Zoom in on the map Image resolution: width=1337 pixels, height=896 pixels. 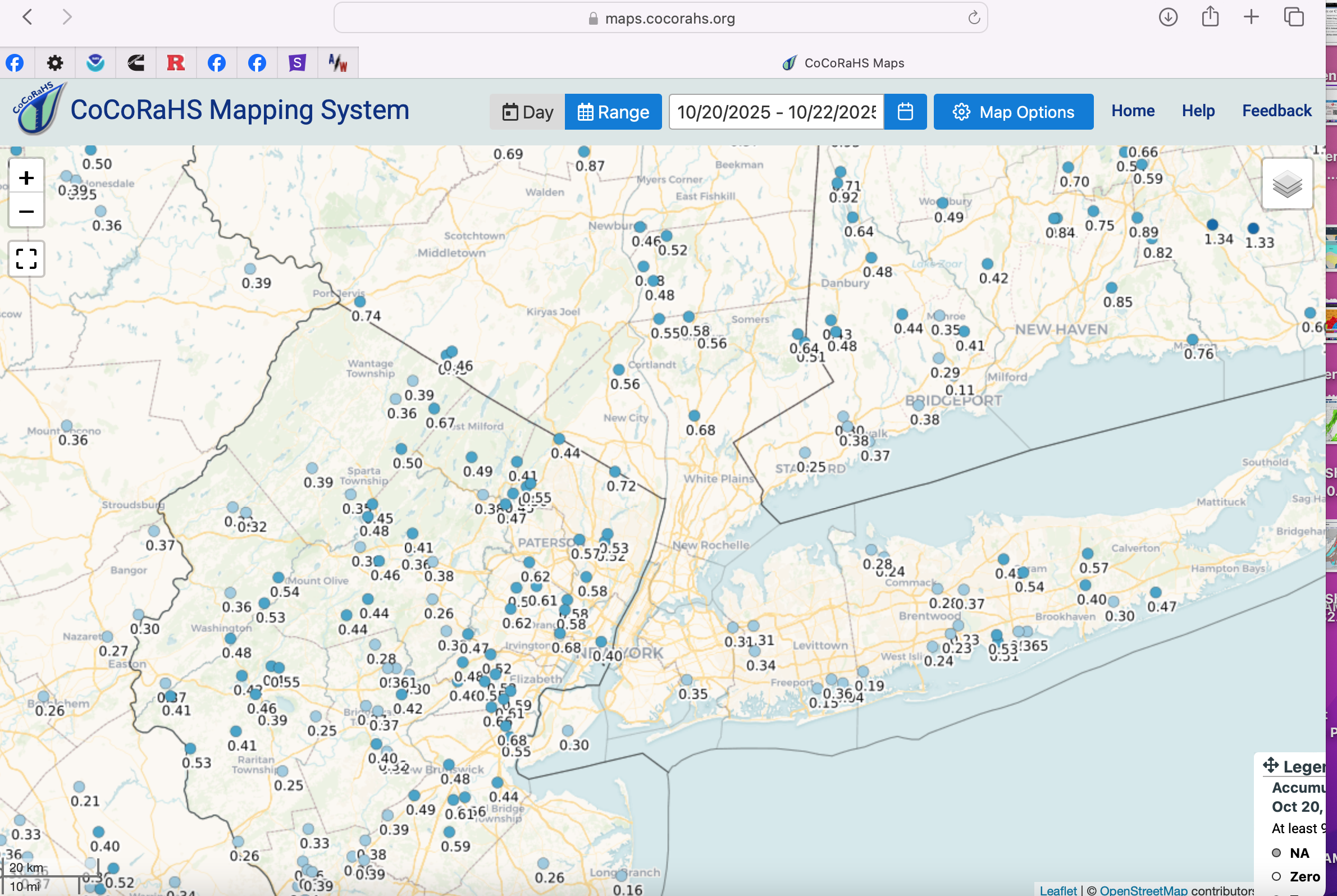pyautogui.click(x=26, y=178)
